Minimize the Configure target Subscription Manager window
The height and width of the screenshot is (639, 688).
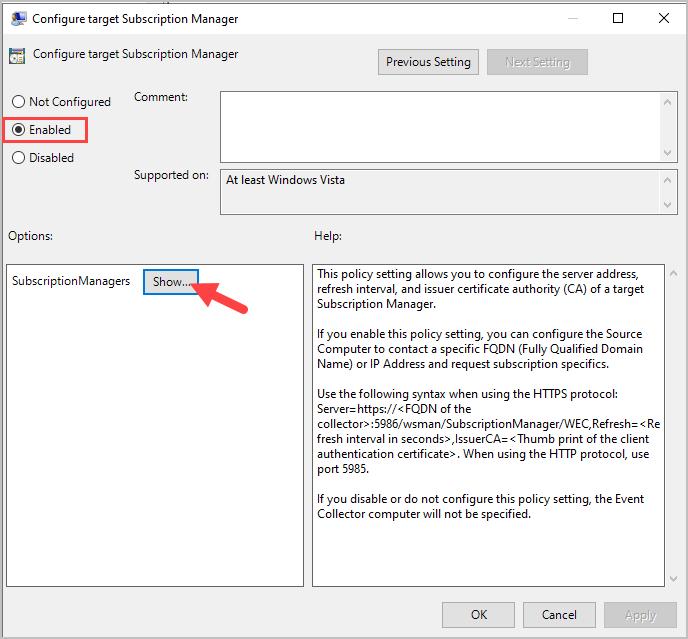point(572,18)
